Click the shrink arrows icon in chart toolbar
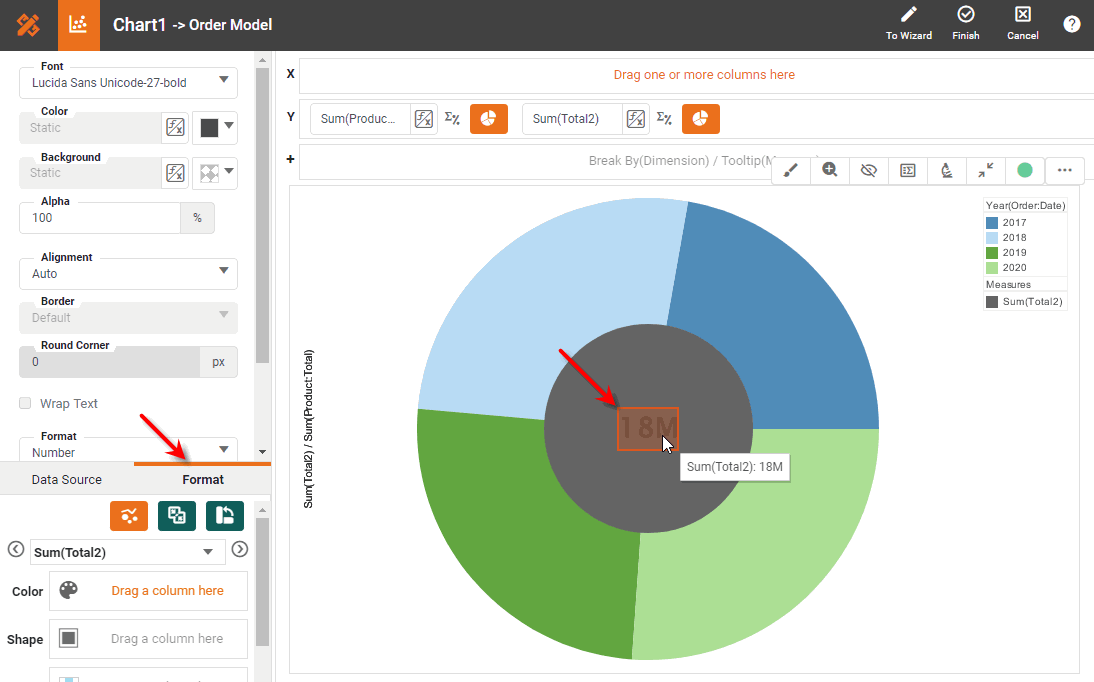Image resolution: width=1094 pixels, height=682 pixels. coord(985,170)
